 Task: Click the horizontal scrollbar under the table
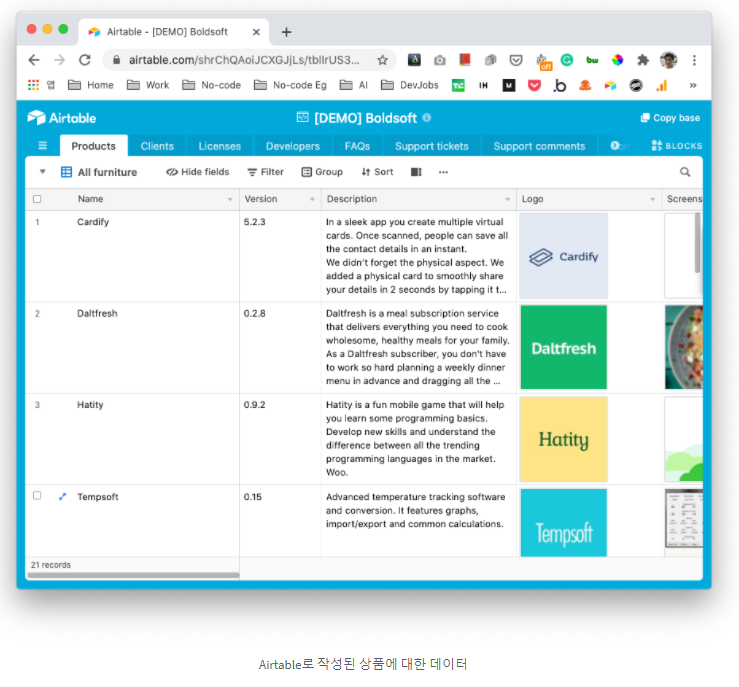point(133,575)
